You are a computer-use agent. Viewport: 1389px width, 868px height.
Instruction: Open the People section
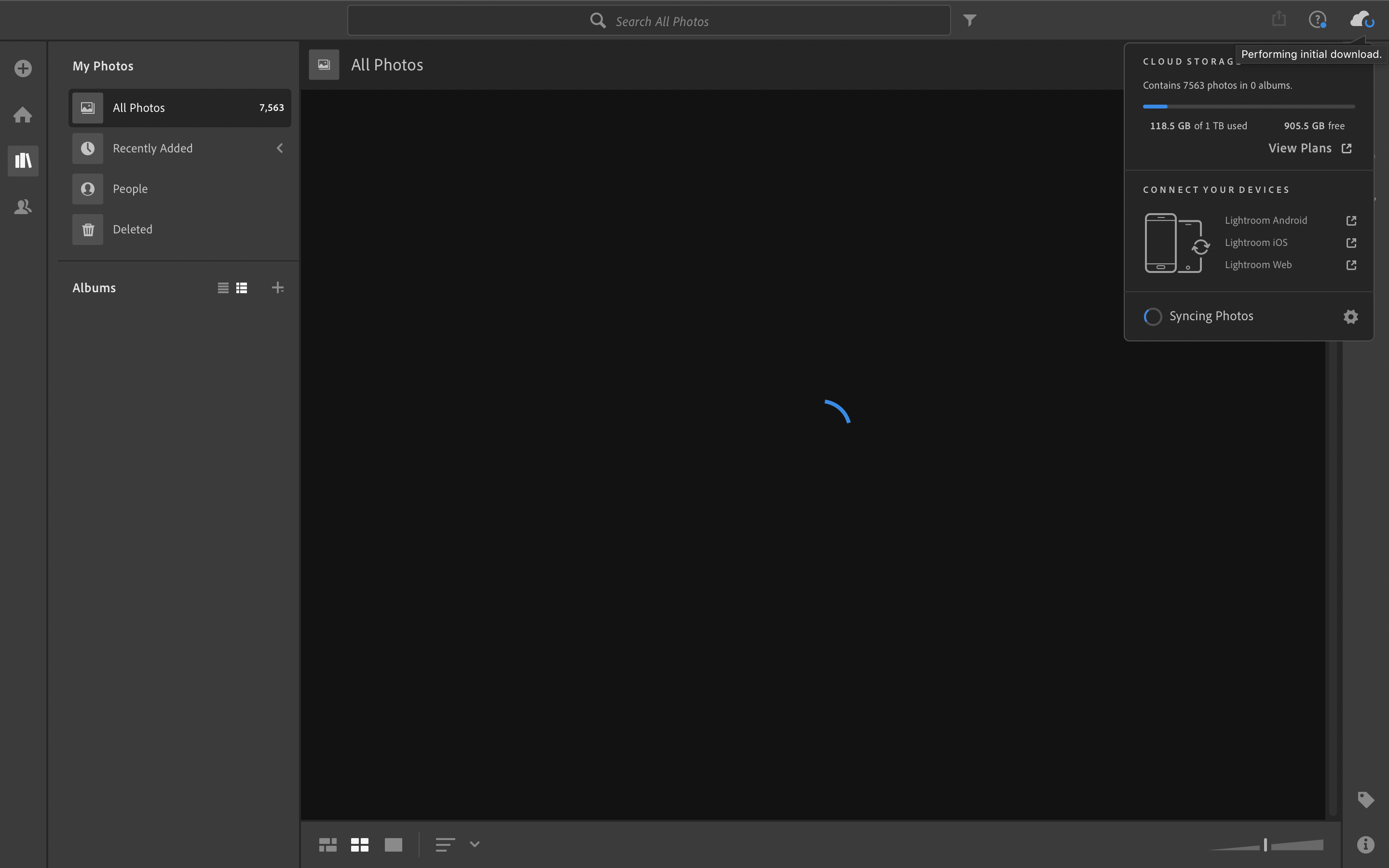(179, 189)
